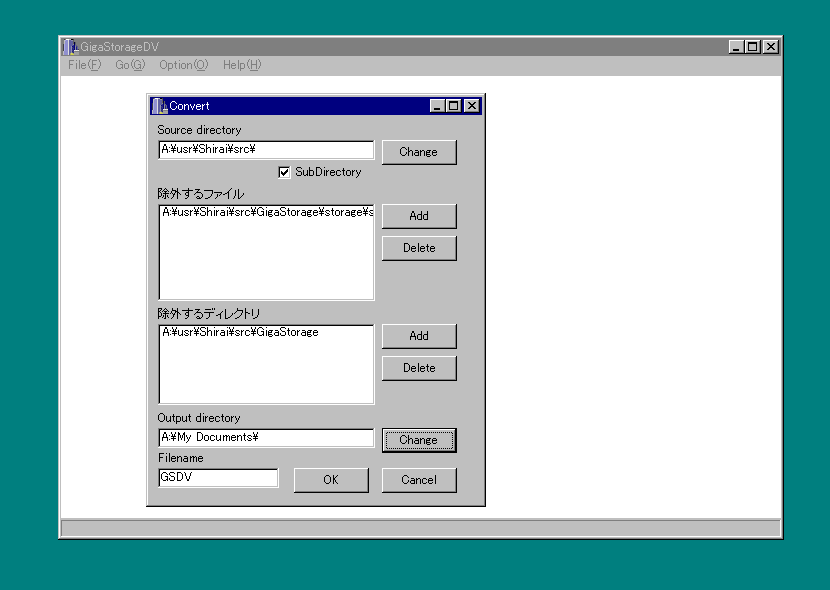Click the Convert dialog title icon
Image resolution: width=830 pixels, height=590 pixels.
coord(159,106)
